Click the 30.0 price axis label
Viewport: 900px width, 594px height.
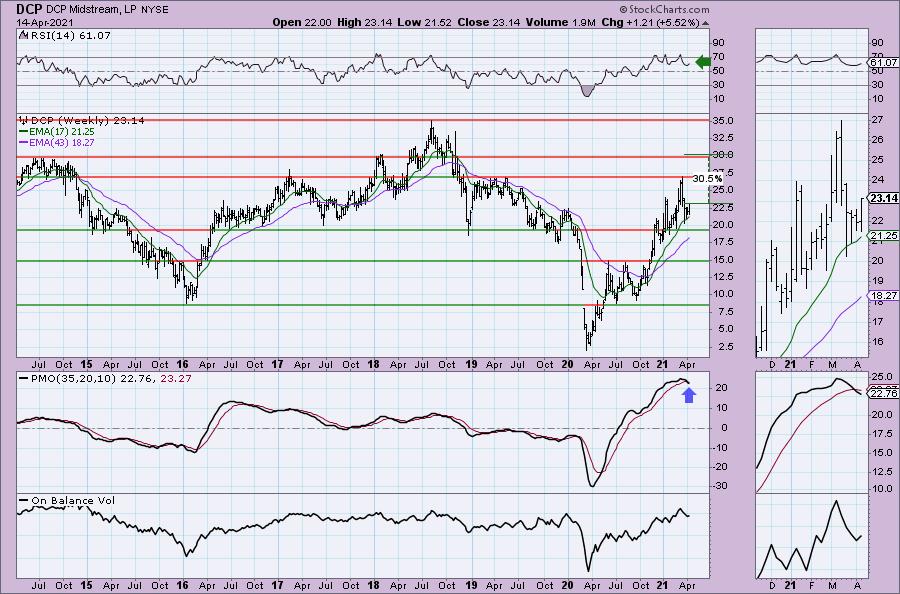(x=725, y=155)
